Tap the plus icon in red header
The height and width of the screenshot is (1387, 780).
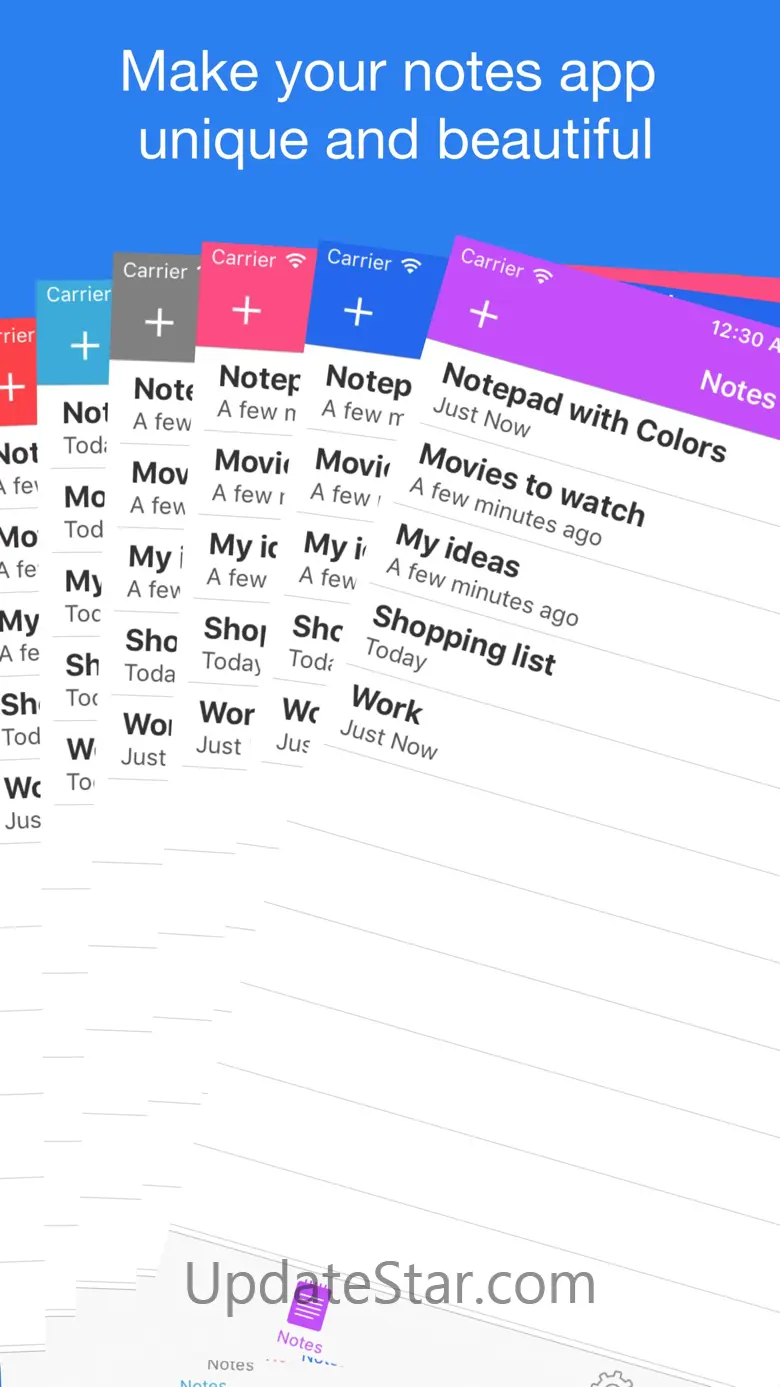click(11, 388)
